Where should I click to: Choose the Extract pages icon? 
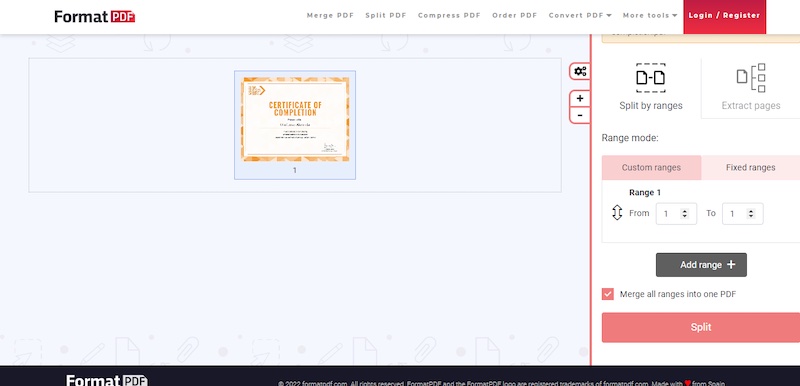[x=751, y=78]
